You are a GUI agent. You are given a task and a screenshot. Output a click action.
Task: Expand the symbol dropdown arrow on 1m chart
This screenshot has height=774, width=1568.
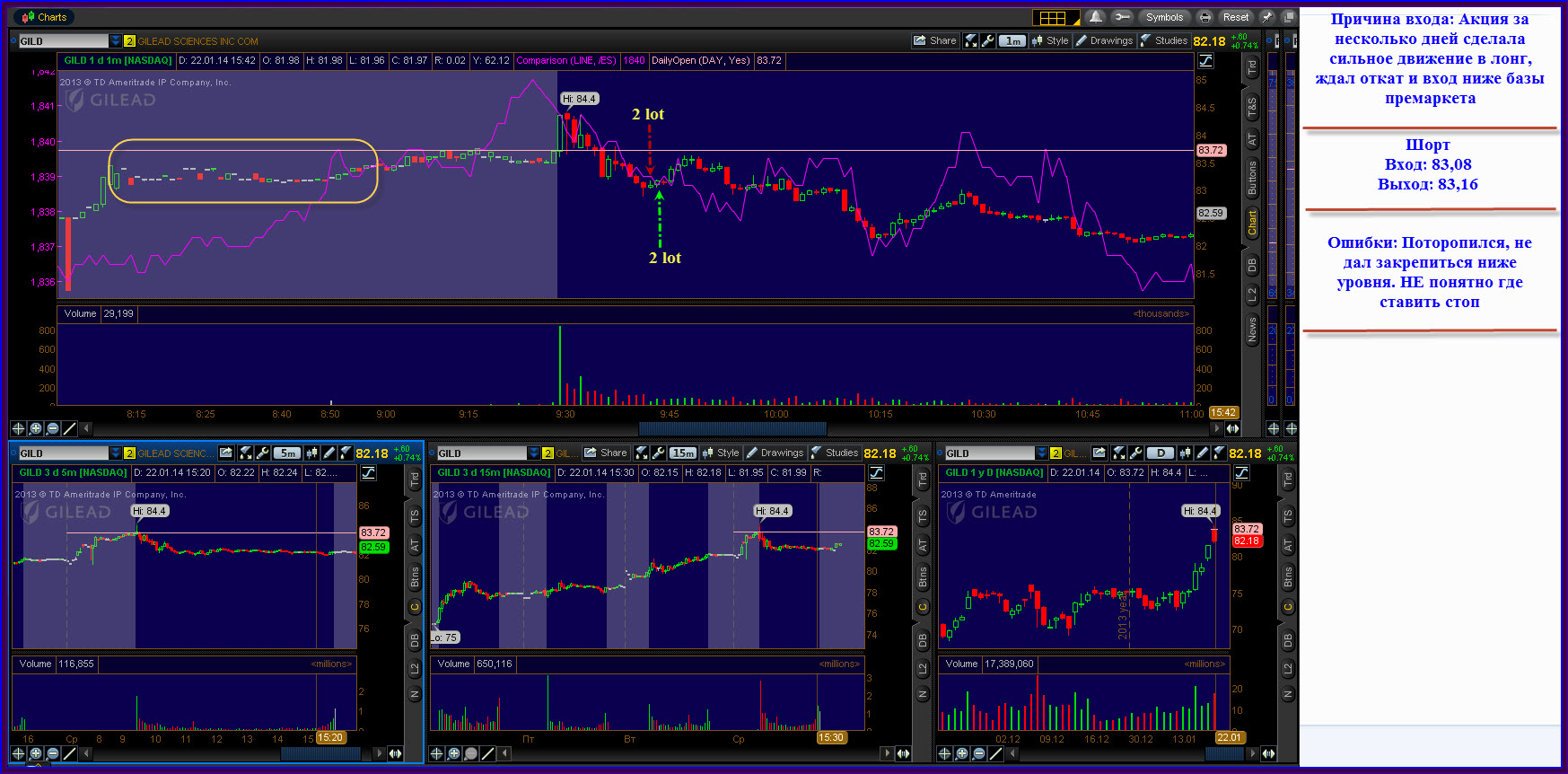tap(115, 40)
